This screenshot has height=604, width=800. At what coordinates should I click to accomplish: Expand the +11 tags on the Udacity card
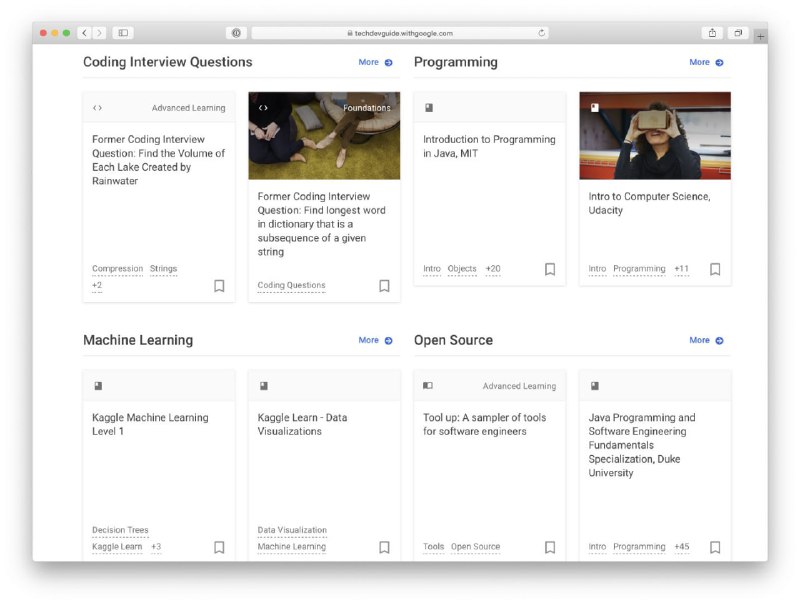point(681,268)
